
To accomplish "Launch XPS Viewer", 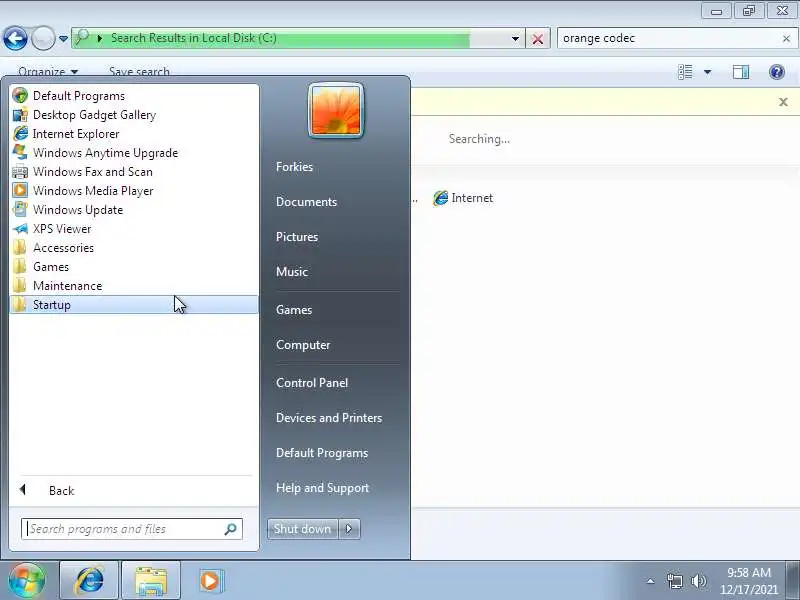I will pos(134,229).
